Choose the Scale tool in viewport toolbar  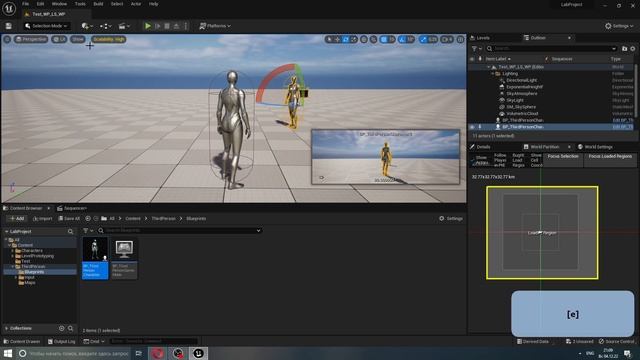coord(354,39)
